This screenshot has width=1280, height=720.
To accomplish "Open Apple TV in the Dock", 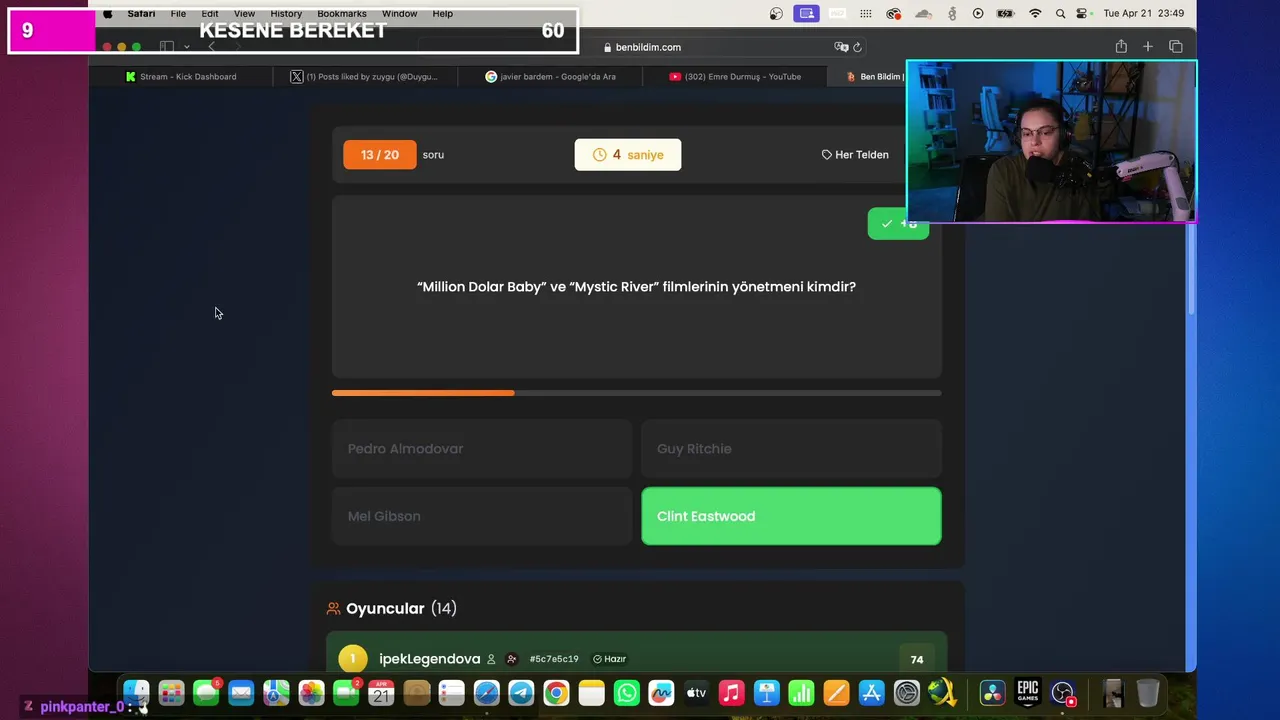I will [696, 692].
